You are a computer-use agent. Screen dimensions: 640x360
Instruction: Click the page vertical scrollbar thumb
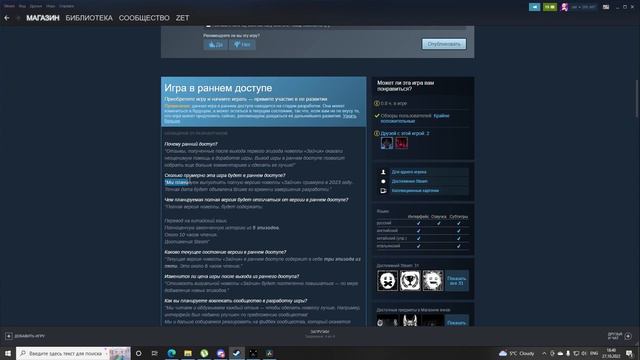click(636, 98)
